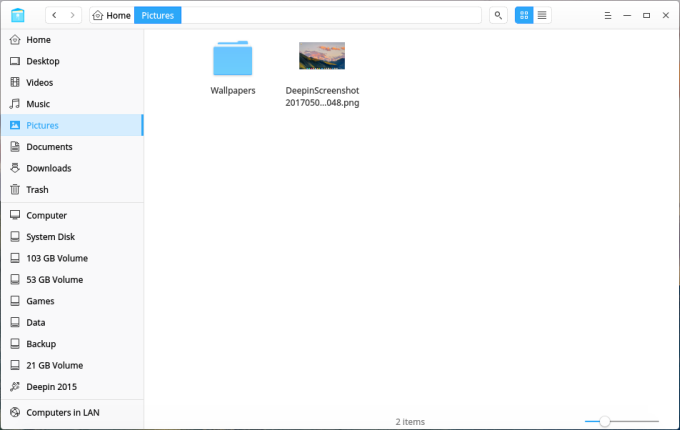Click the Computers in LAN label
The width and height of the screenshot is (680, 430).
63,413
